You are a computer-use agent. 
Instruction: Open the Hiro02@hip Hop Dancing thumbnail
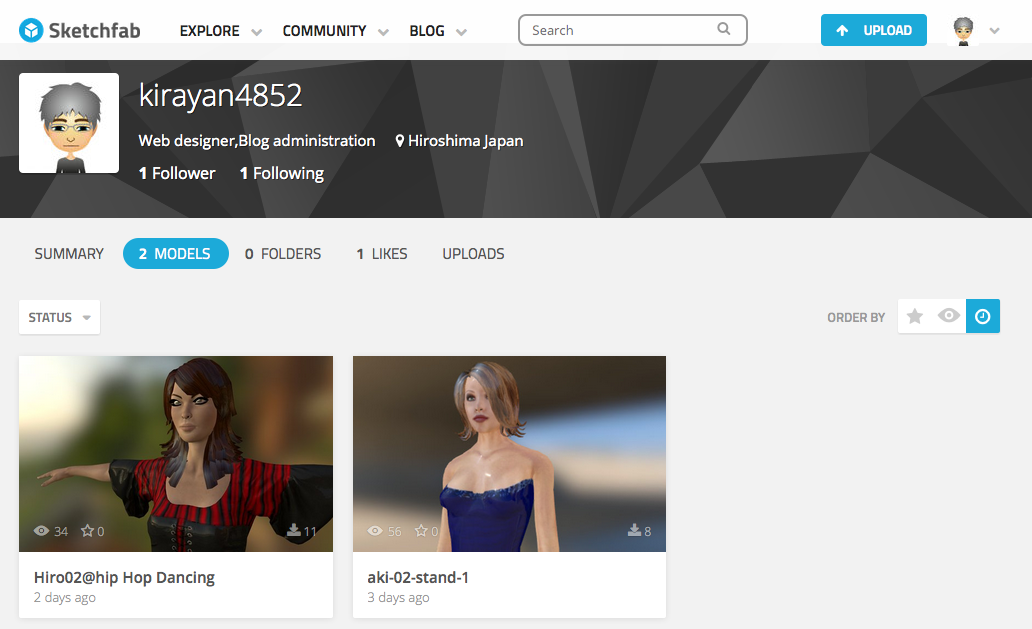(x=176, y=454)
